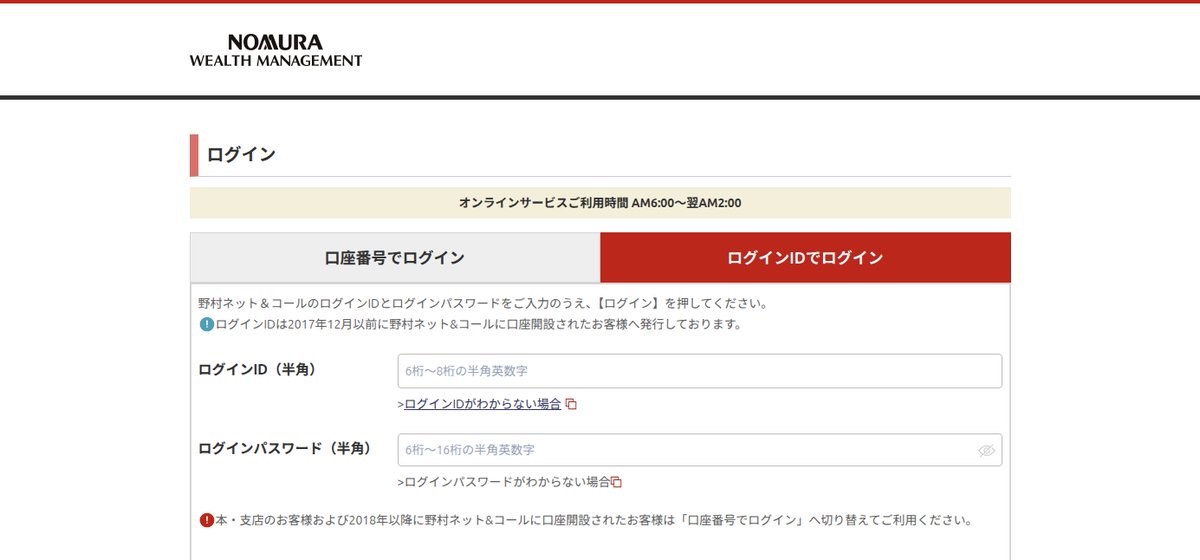Click external-window icon beside password help link
Image resolution: width=1200 pixels, height=560 pixels.
click(x=617, y=482)
